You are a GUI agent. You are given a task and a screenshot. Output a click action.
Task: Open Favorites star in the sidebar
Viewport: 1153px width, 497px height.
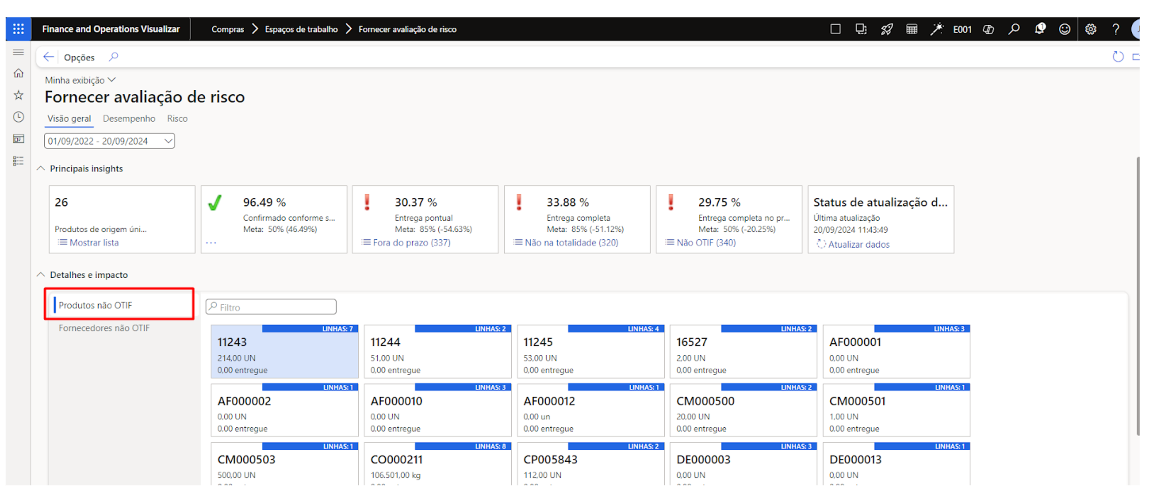pos(18,95)
